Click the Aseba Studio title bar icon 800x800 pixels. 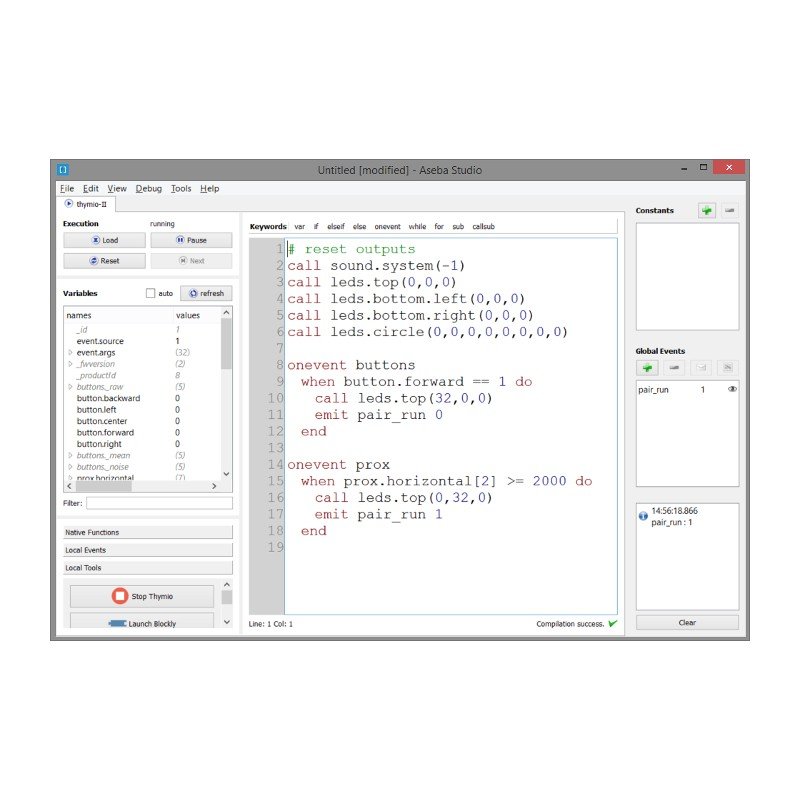[x=62, y=170]
